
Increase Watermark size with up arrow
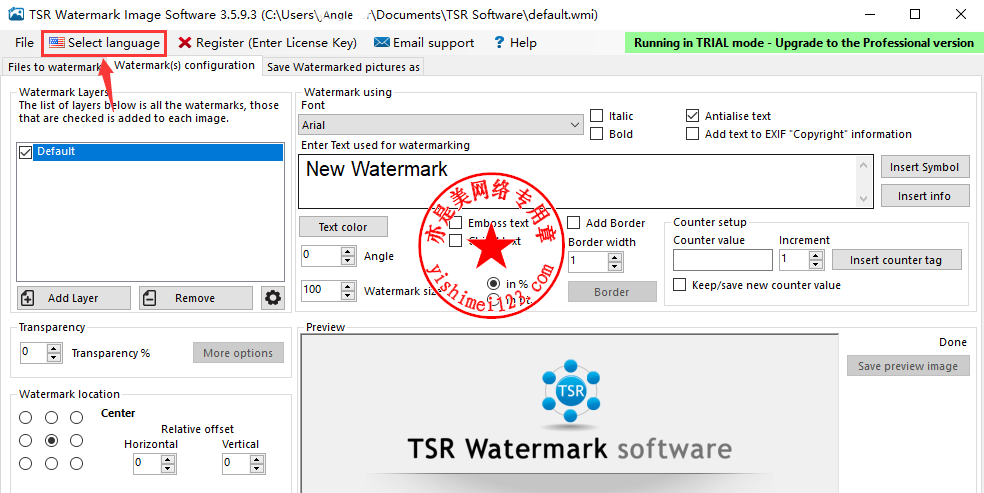[x=348, y=286]
